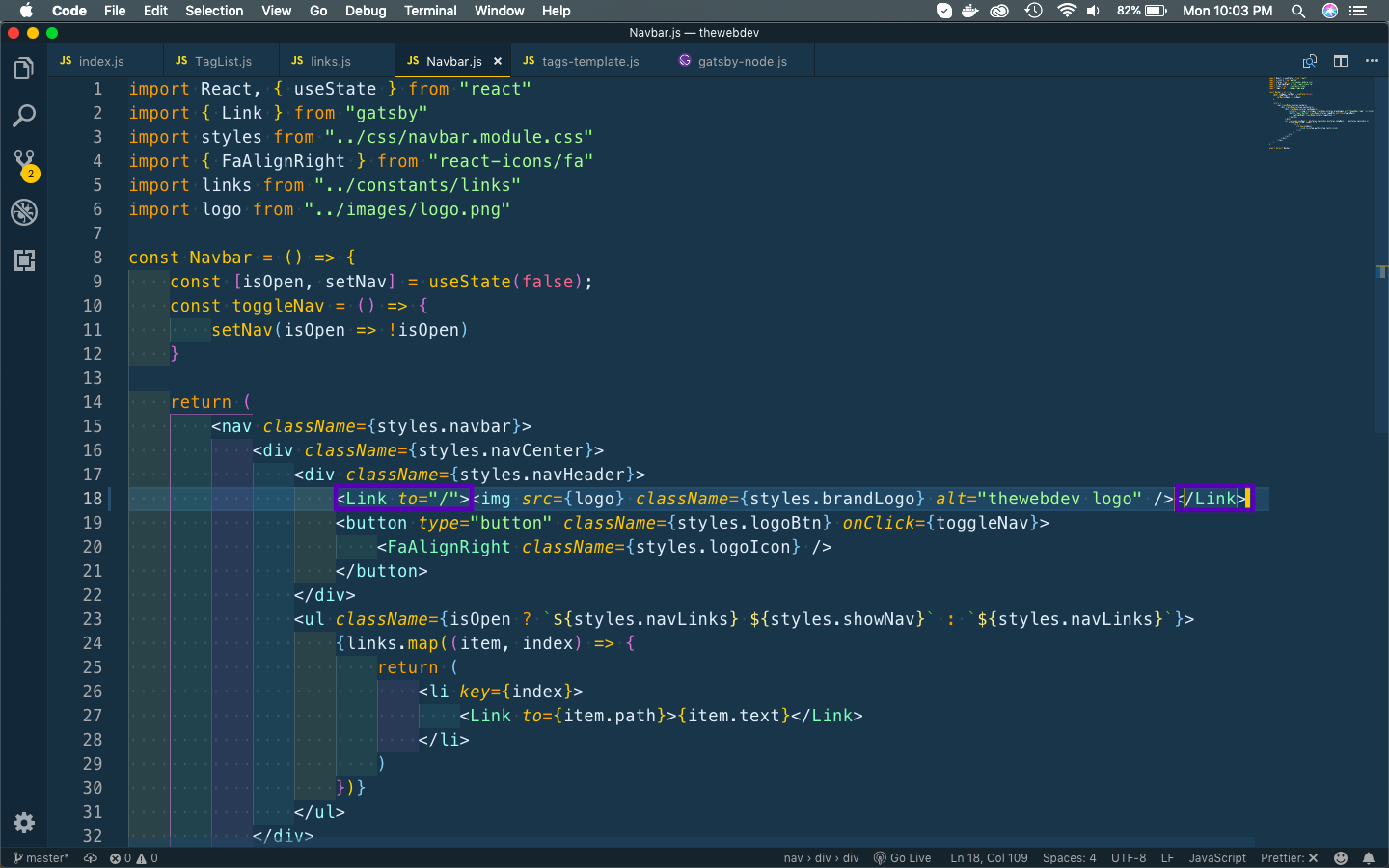Open the Terminal menu
1389x868 pixels.
430,11
